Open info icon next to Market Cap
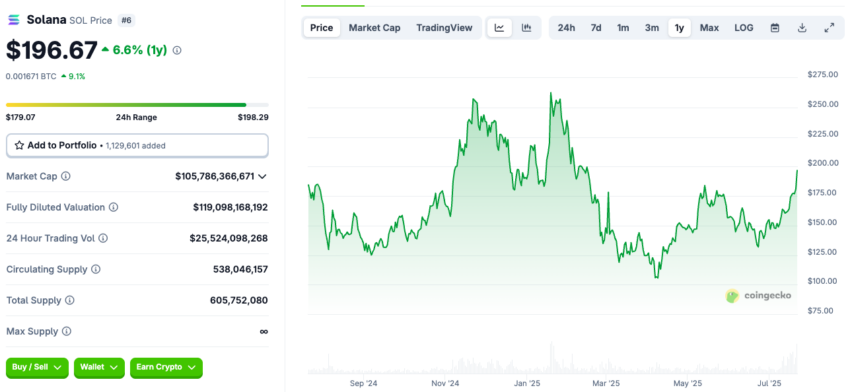Viewport: 850px width, 392px height. click(66, 176)
